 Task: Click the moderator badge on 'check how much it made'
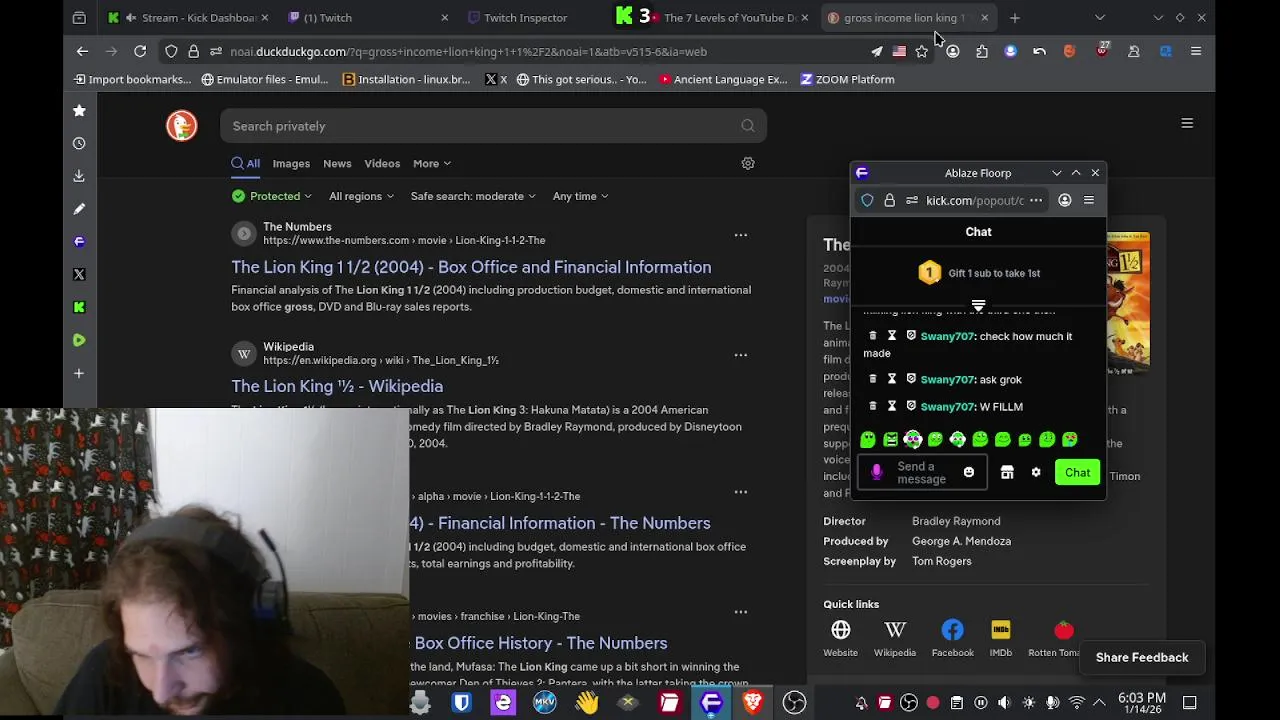pyautogui.click(x=911, y=336)
